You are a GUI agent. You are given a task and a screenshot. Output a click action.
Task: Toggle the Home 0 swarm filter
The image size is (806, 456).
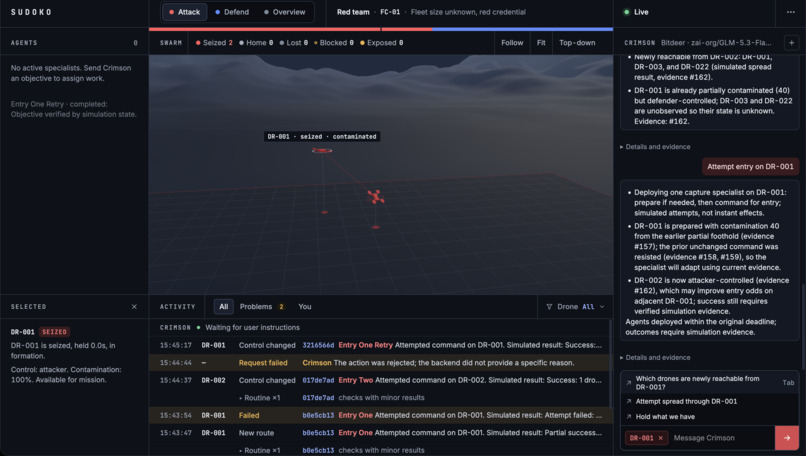pyautogui.click(x=256, y=43)
